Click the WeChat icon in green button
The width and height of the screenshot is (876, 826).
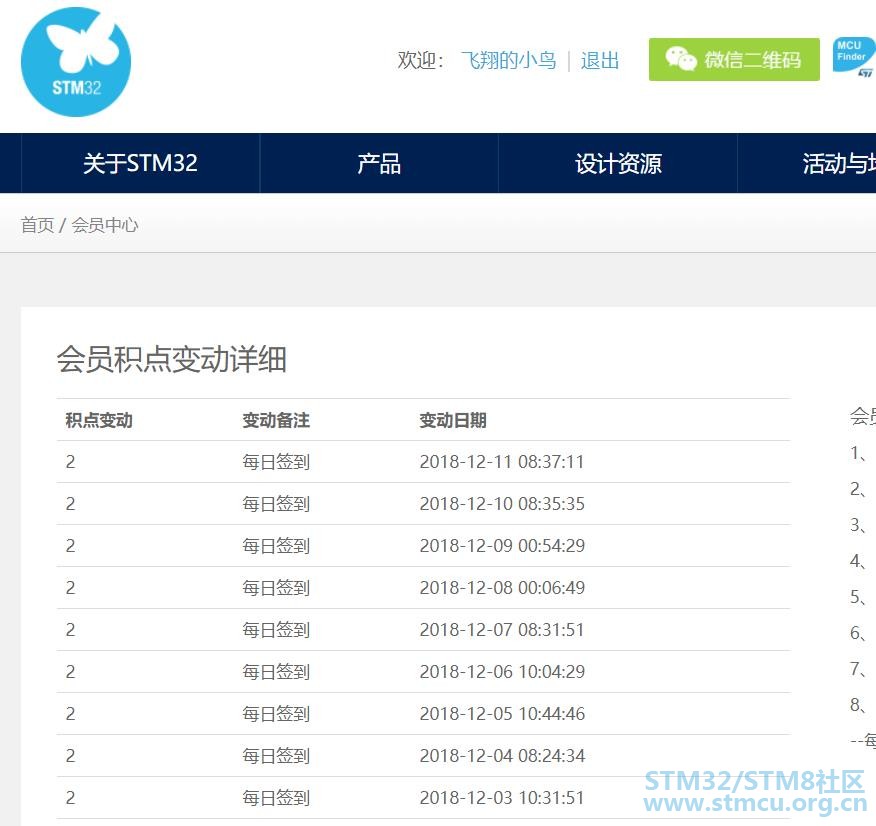(681, 59)
